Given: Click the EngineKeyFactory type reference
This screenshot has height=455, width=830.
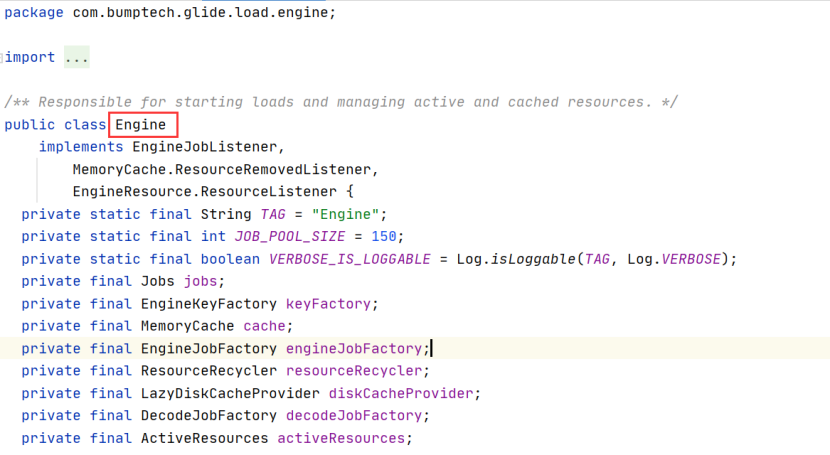Looking at the screenshot, I should click(x=209, y=304).
